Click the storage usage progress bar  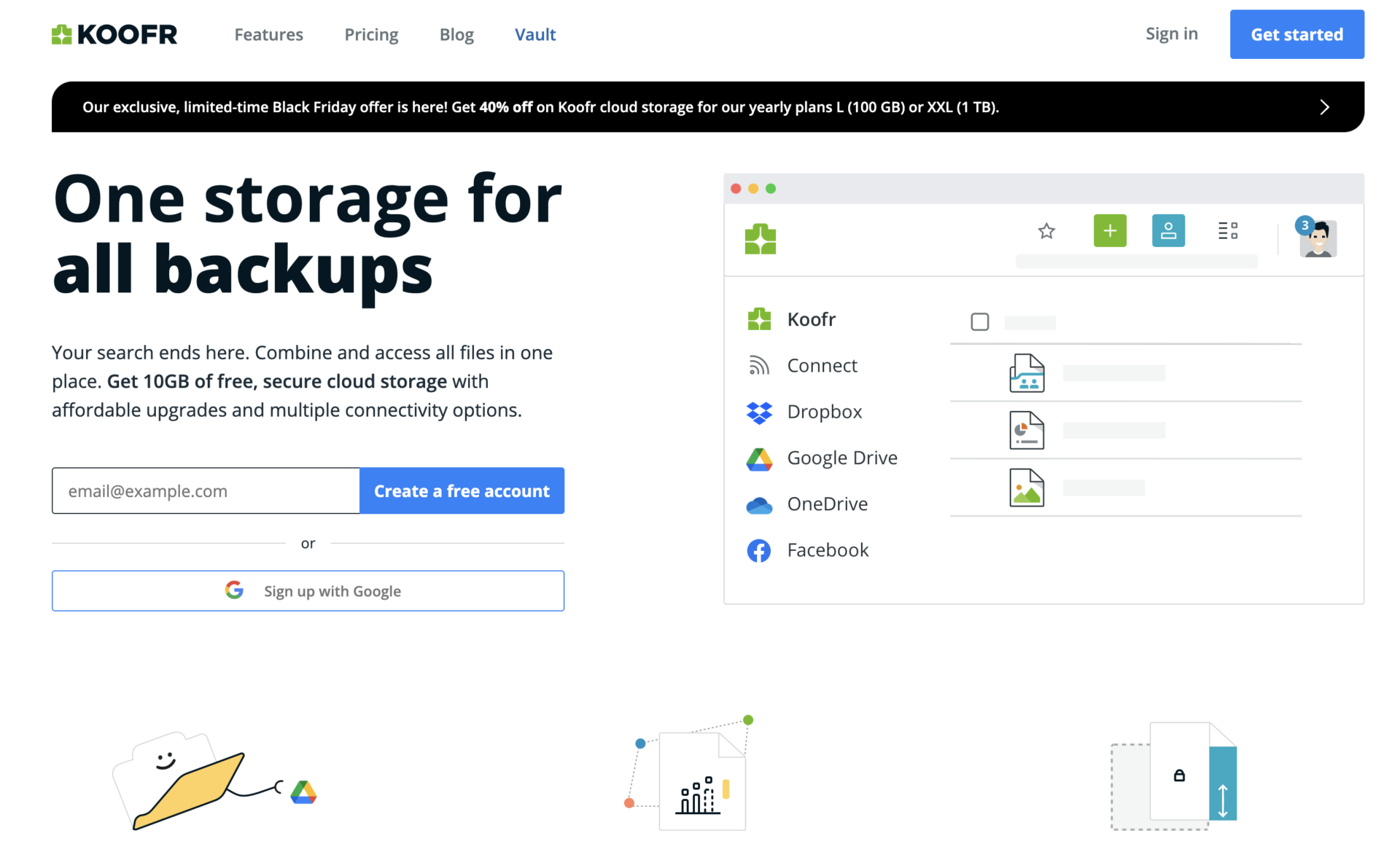1136,261
